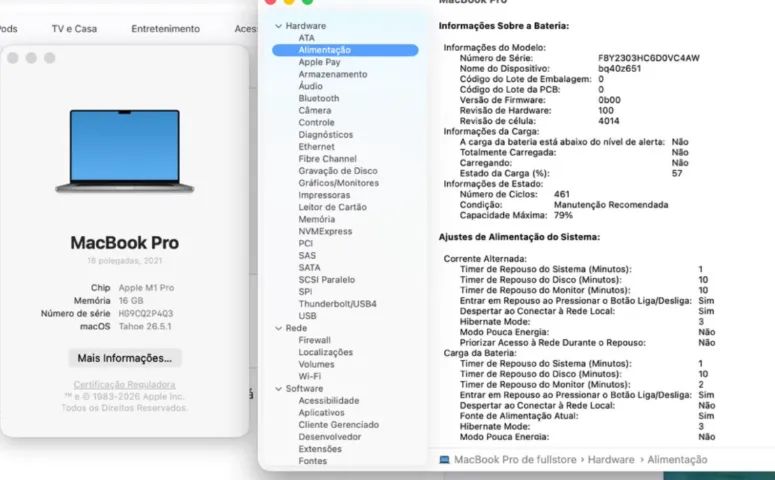Click the green zoom button of System Information
The image size is (775, 480).
pyautogui.click(x=307, y=1)
